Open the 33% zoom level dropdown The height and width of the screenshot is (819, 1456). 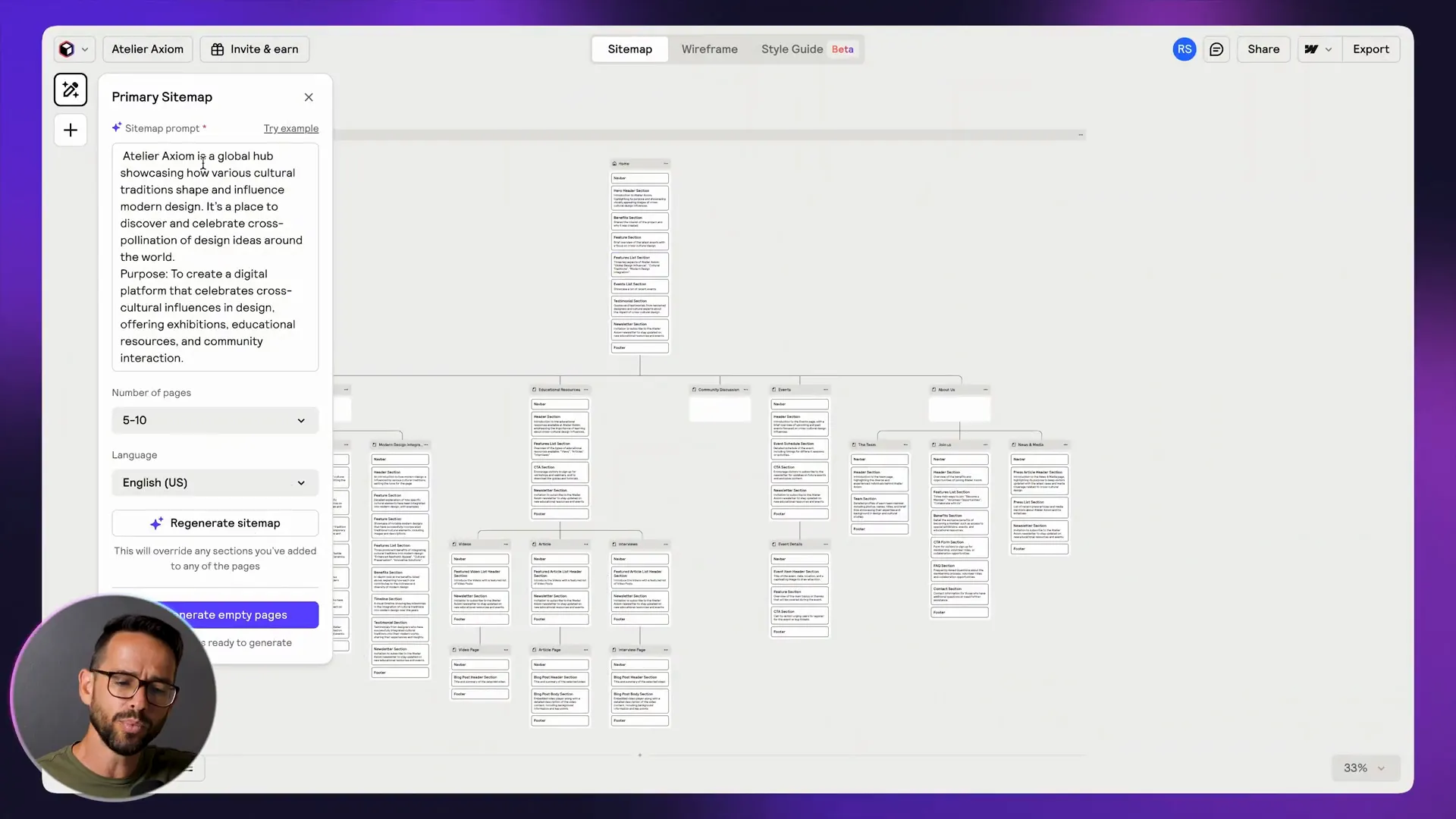point(1365,768)
